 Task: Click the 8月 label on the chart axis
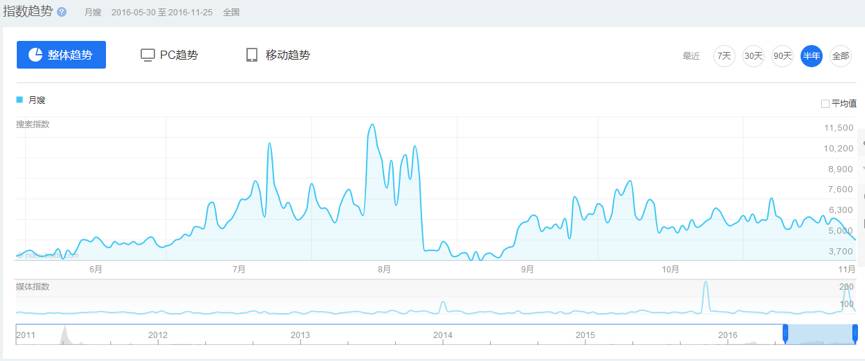click(384, 270)
